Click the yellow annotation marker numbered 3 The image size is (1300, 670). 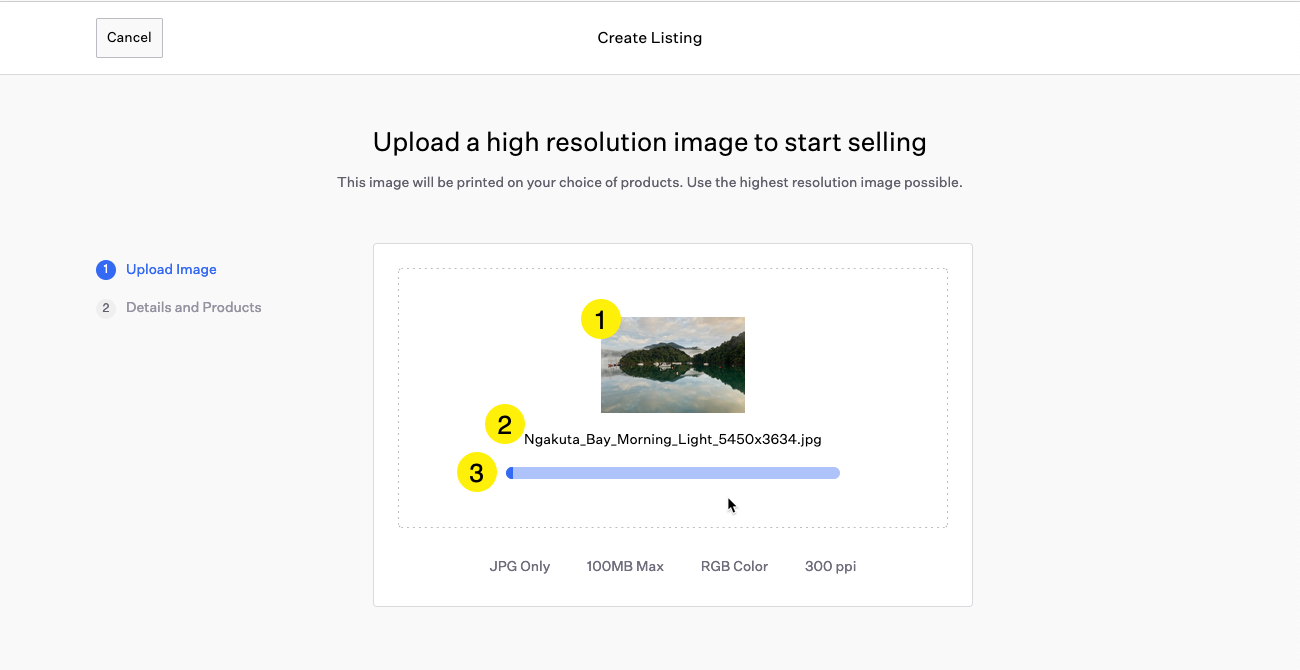click(x=477, y=473)
